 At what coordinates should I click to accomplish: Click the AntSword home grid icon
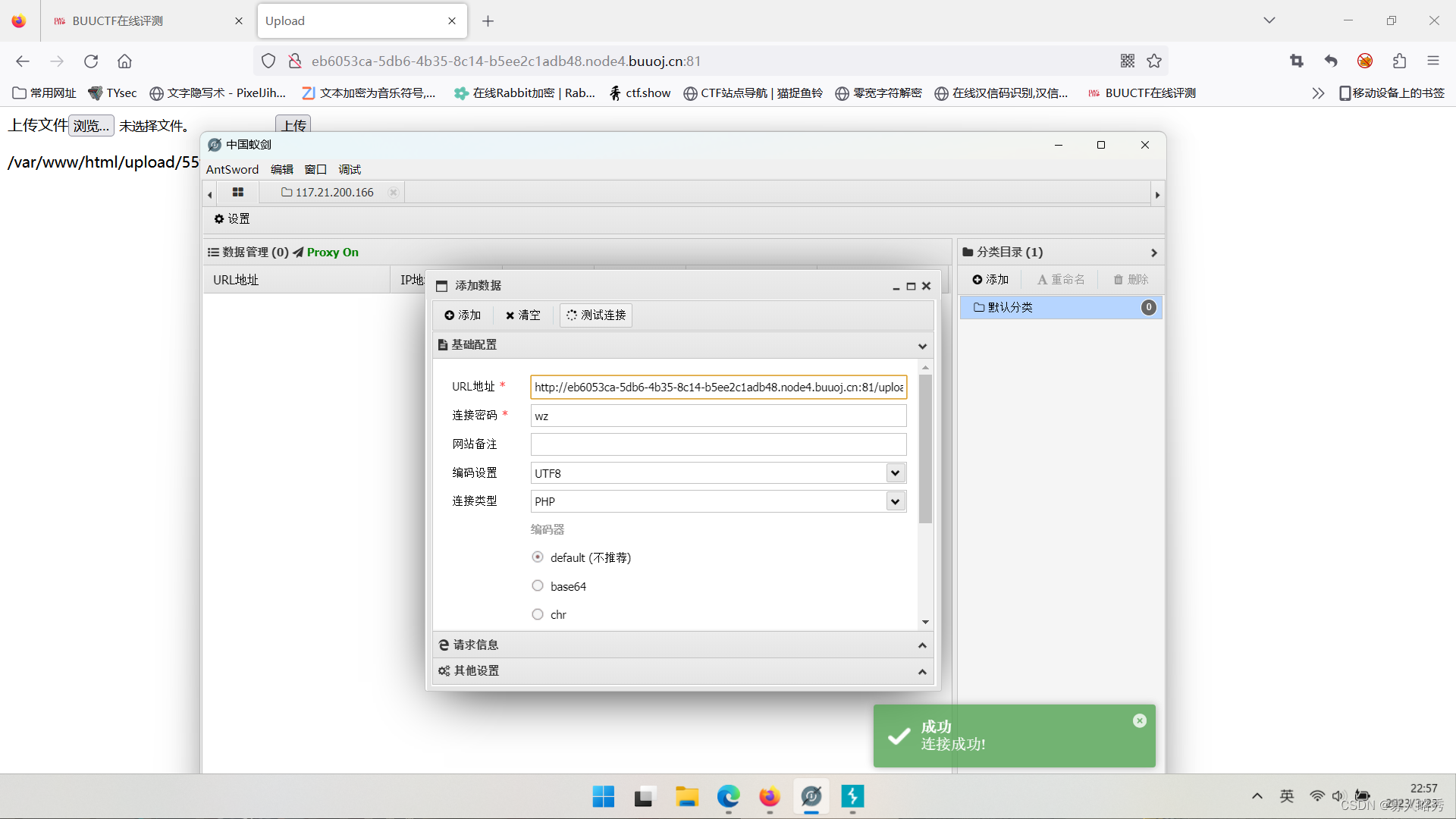(x=237, y=193)
